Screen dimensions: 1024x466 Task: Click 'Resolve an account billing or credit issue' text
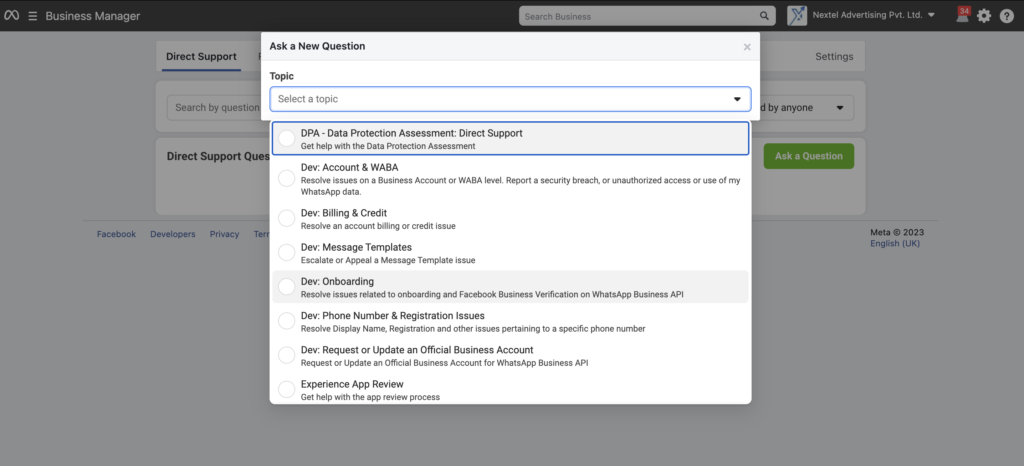378,226
